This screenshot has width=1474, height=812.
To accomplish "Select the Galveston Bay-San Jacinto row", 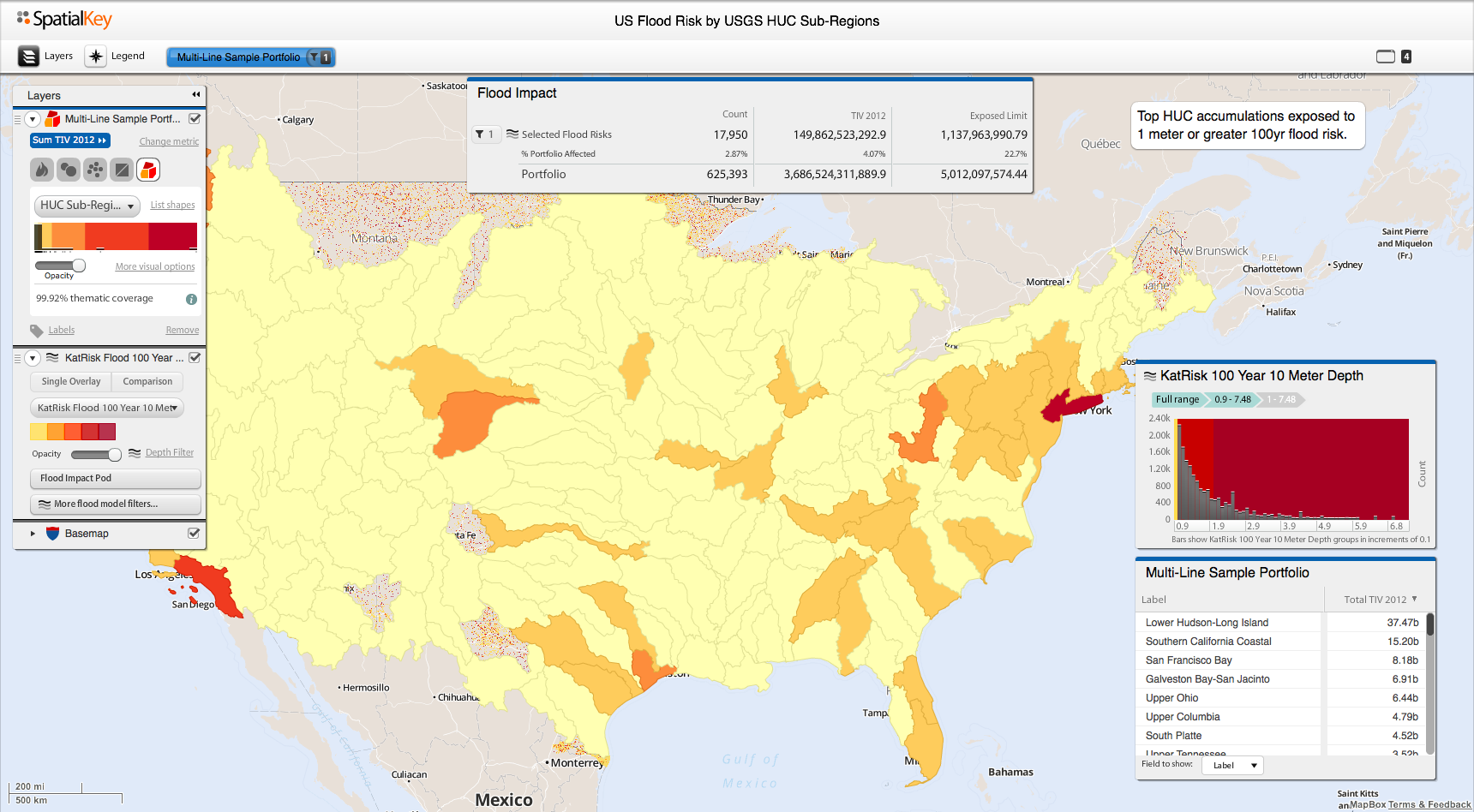I will click(1280, 679).
